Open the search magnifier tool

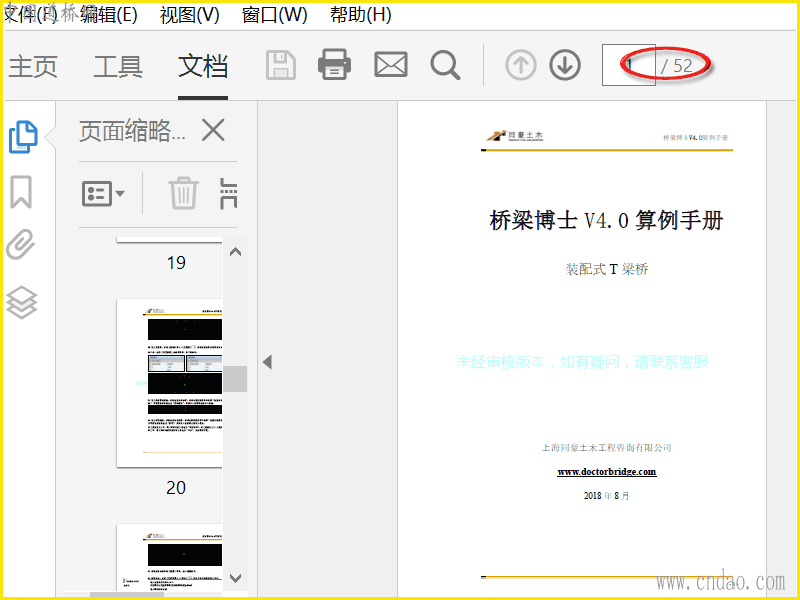(x=445, y=65)
